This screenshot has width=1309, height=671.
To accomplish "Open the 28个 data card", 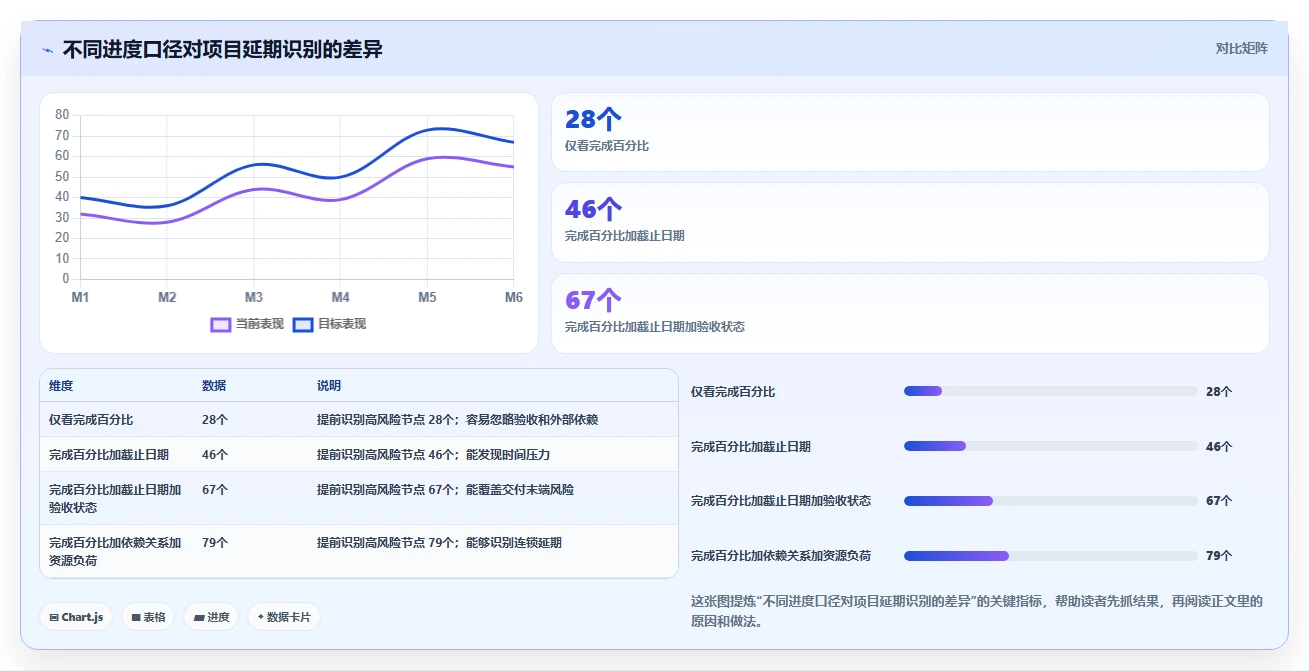I will [910, 132].
